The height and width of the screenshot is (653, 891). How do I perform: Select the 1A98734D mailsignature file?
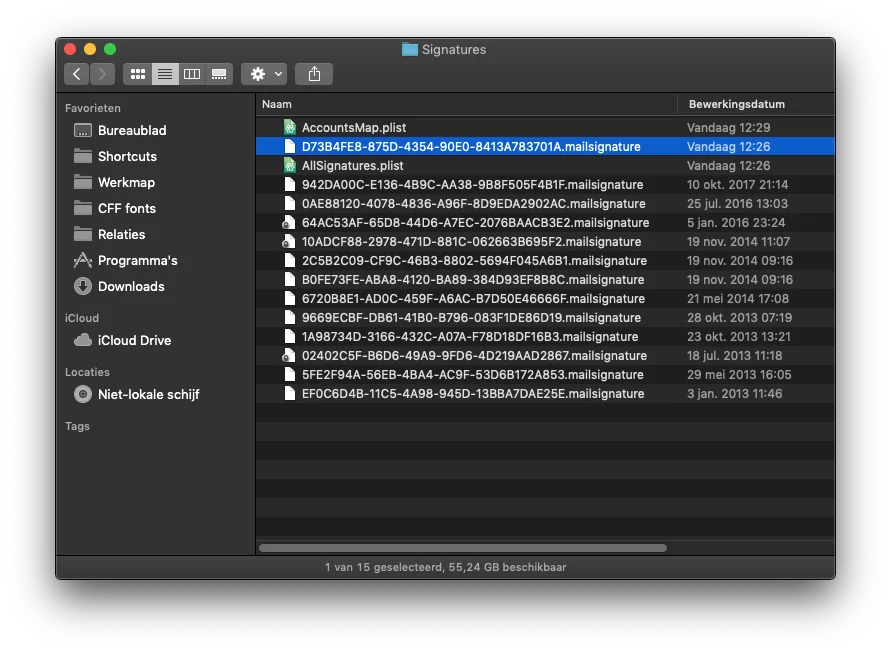[545, 337]
